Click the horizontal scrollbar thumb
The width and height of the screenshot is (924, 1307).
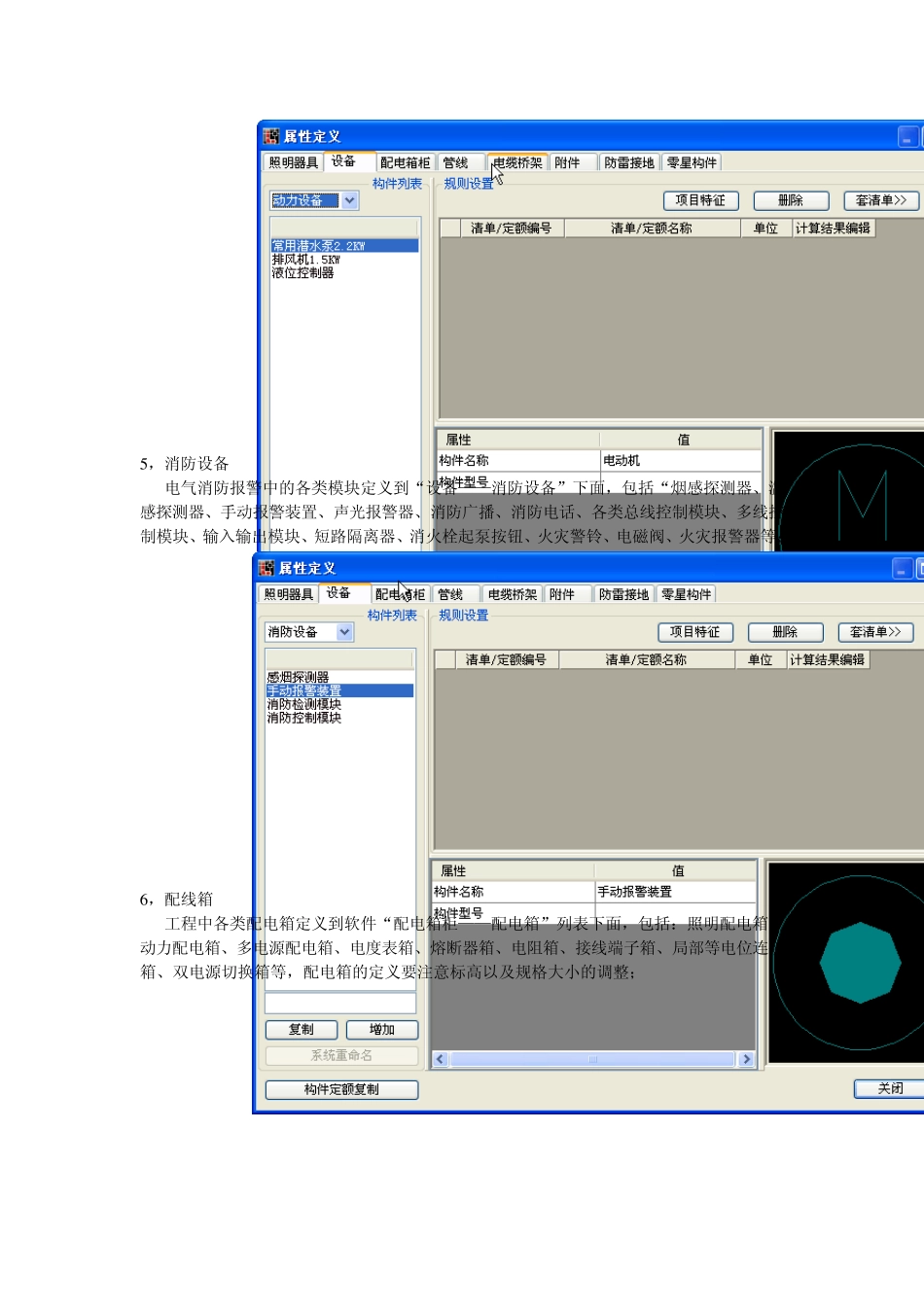[592, 1060]
